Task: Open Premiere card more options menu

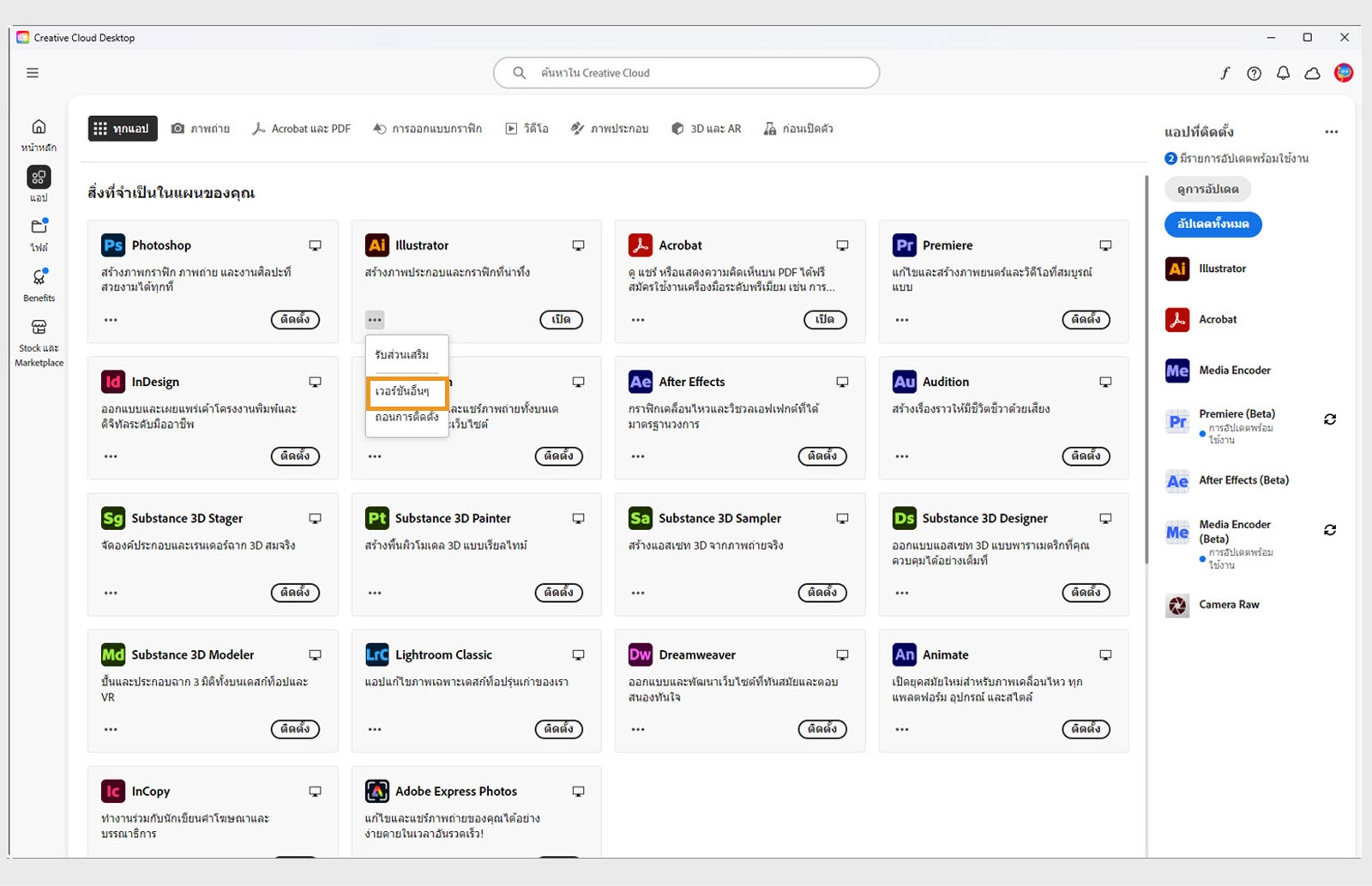Action: (x=902, y=320)
